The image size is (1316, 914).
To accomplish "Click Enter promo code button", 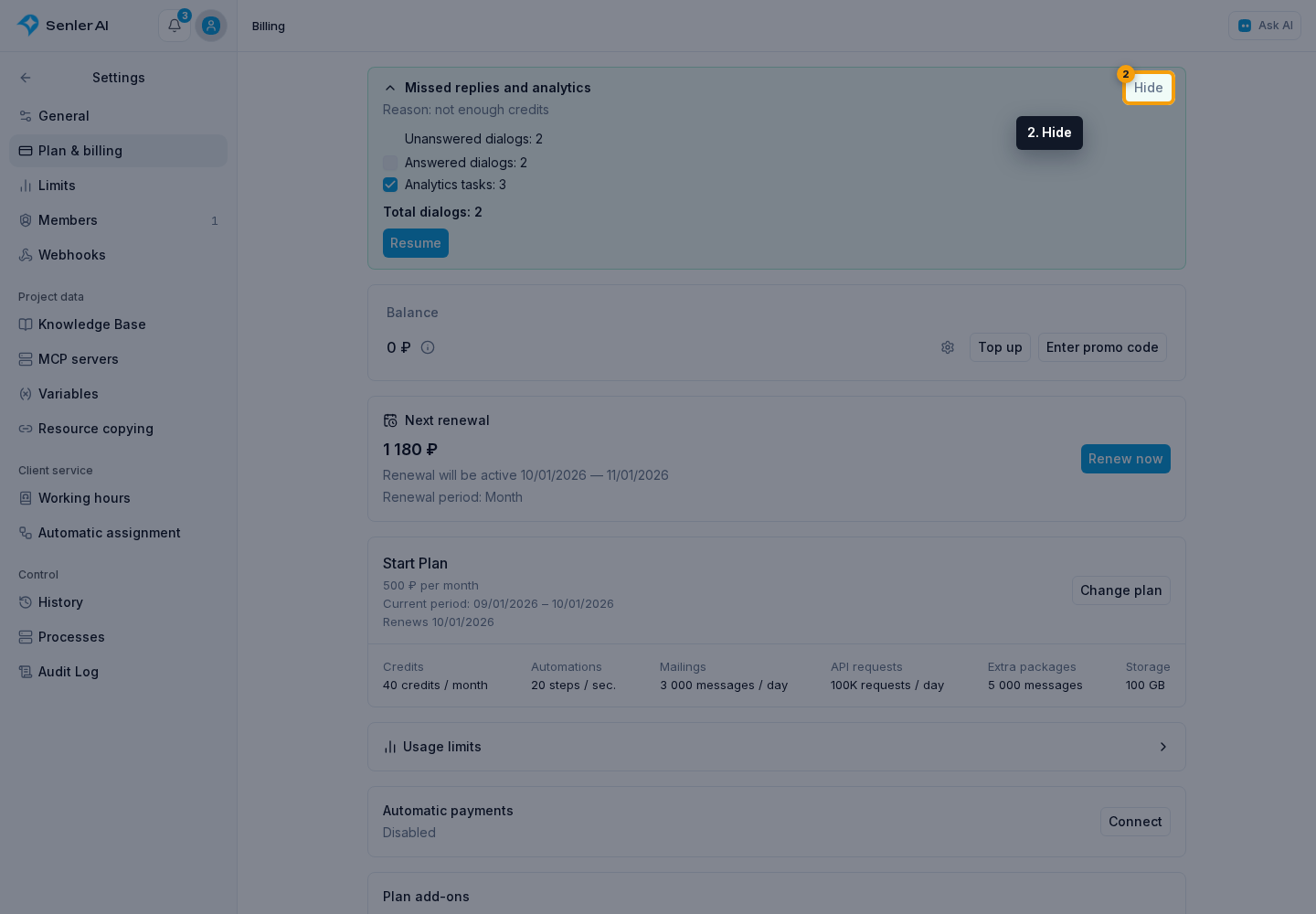I will pyautogui.click(x=1102, y=347).
